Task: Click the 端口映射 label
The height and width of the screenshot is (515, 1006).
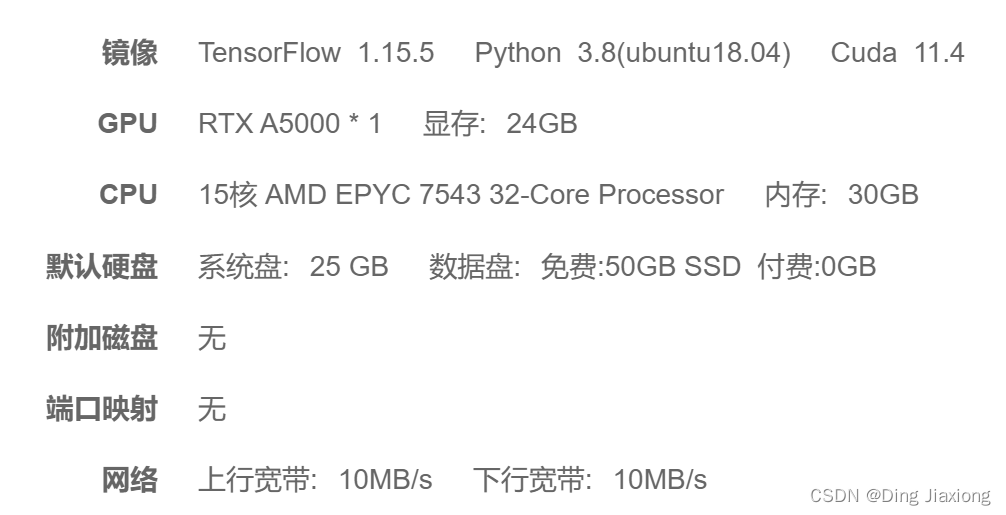Action: pos(102,409)
